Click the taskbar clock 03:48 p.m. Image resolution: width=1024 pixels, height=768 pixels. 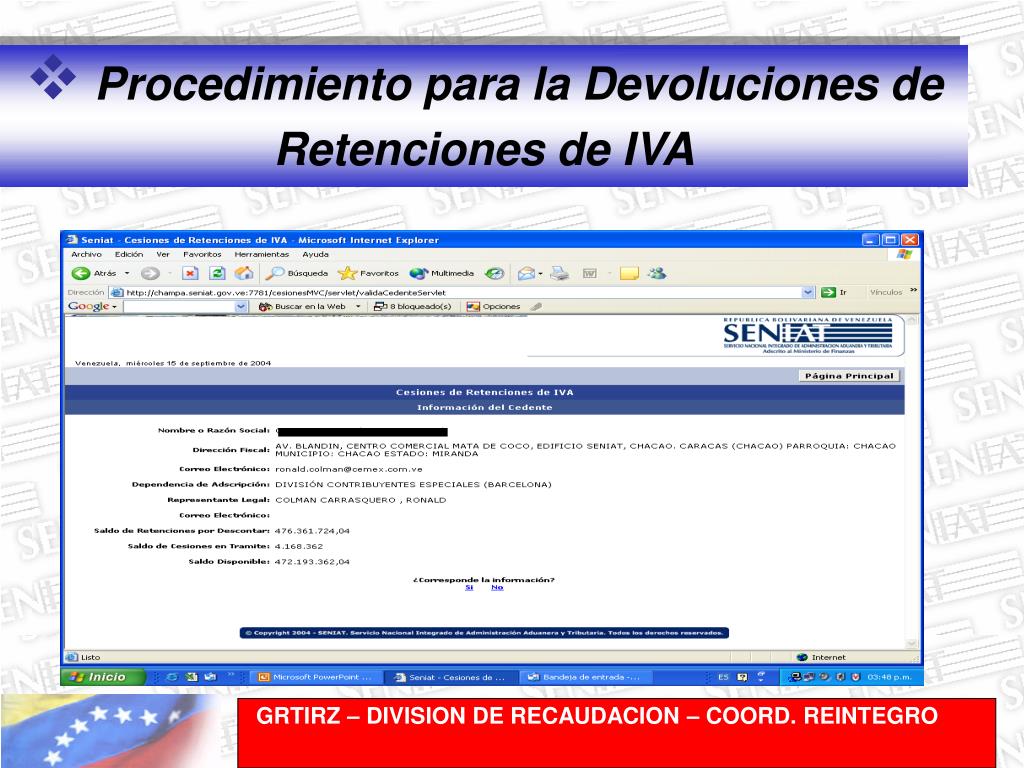pos(889,677)
